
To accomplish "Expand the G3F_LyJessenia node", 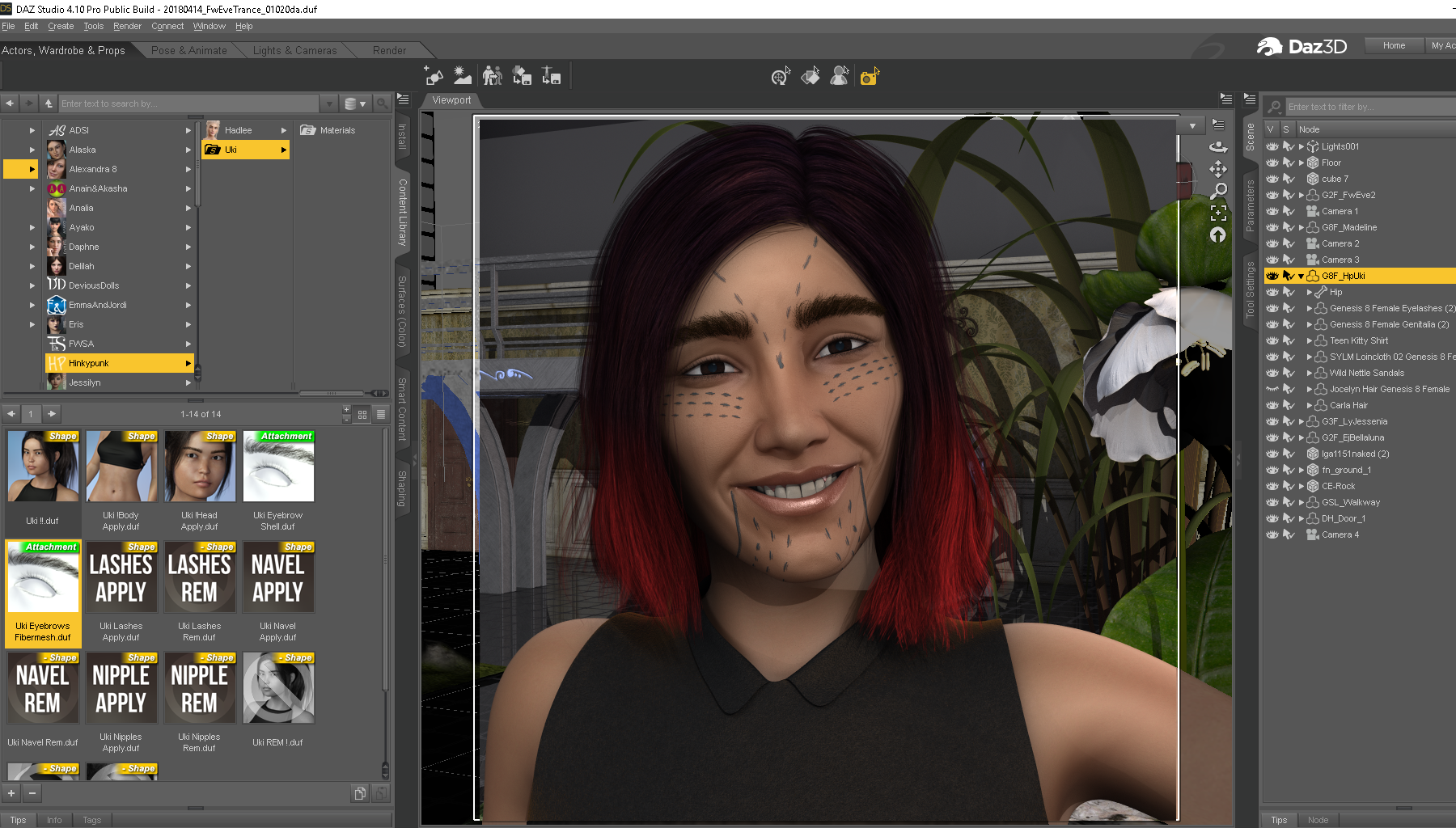I will click(1302, 421).
